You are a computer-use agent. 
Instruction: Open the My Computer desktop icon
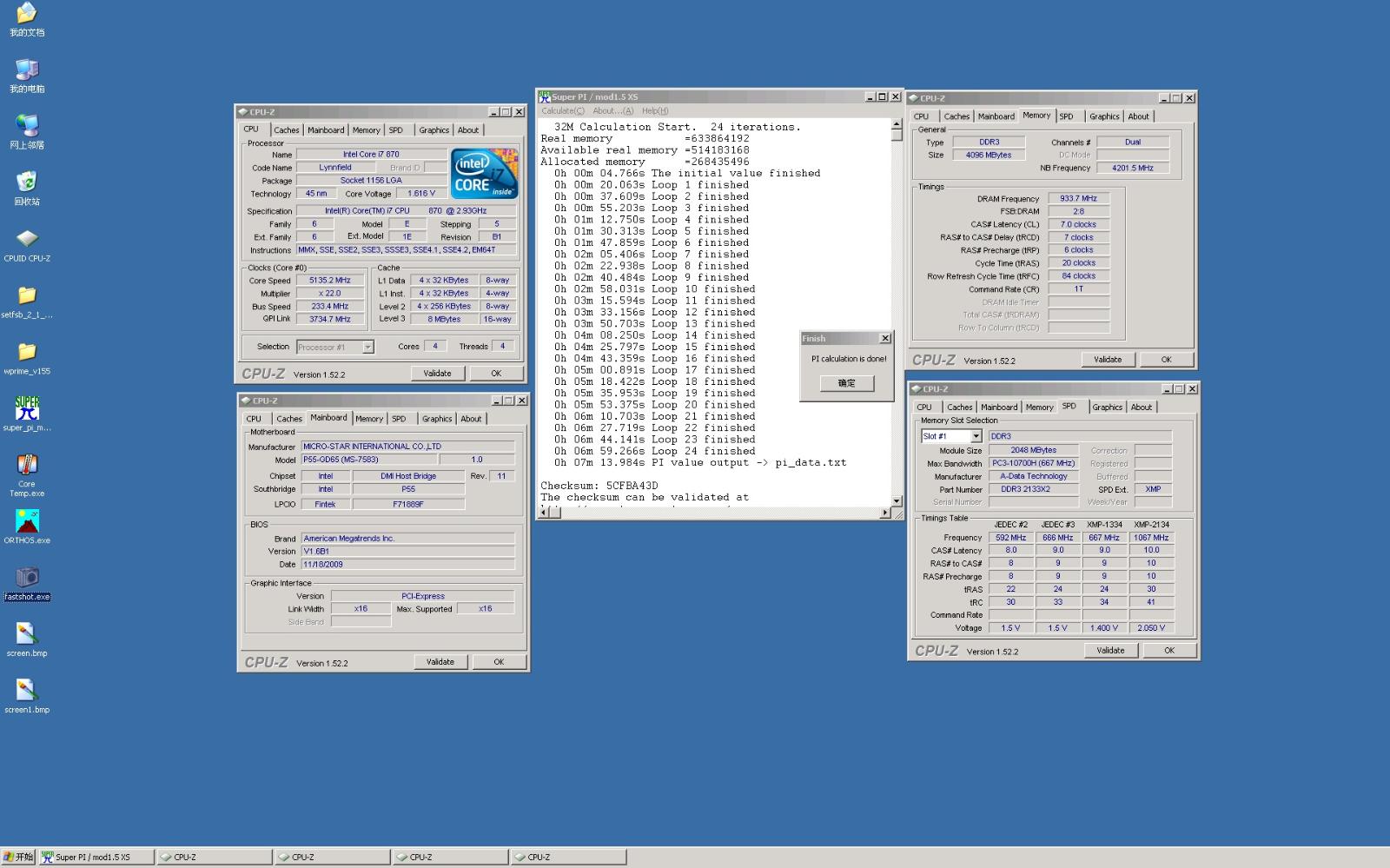coord(27,75)
